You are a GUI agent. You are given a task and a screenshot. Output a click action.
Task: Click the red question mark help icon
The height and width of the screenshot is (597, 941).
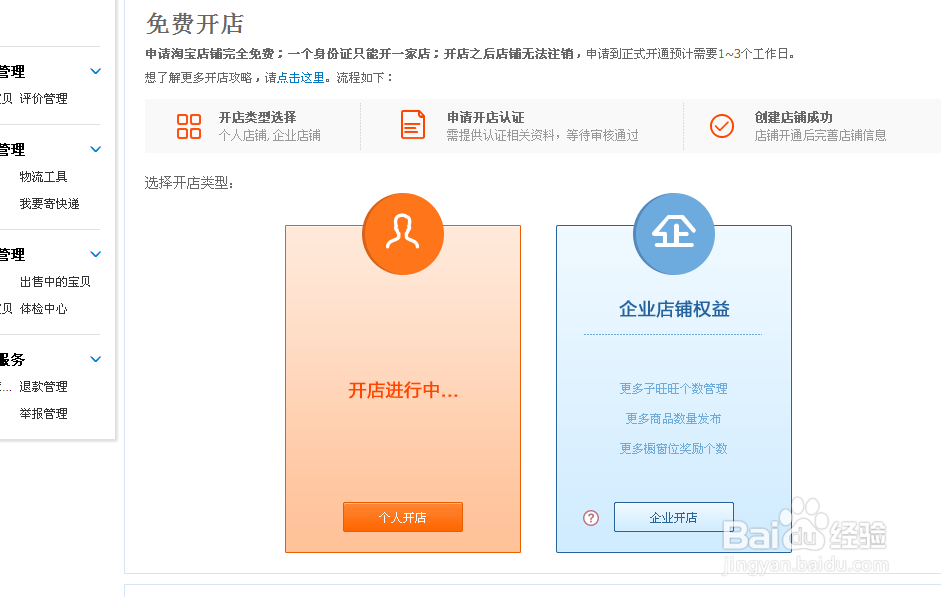(x=591, y=518)
